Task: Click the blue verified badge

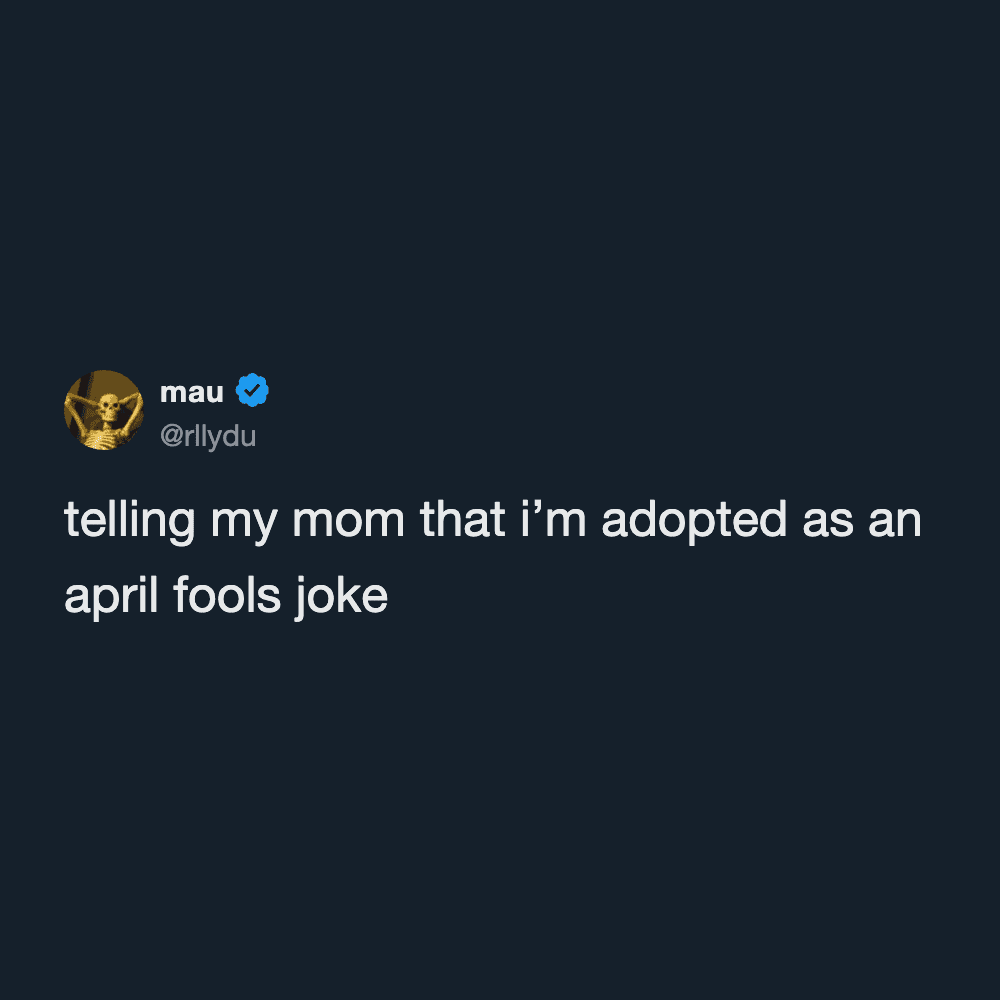Action: click(x=252, y=391)
